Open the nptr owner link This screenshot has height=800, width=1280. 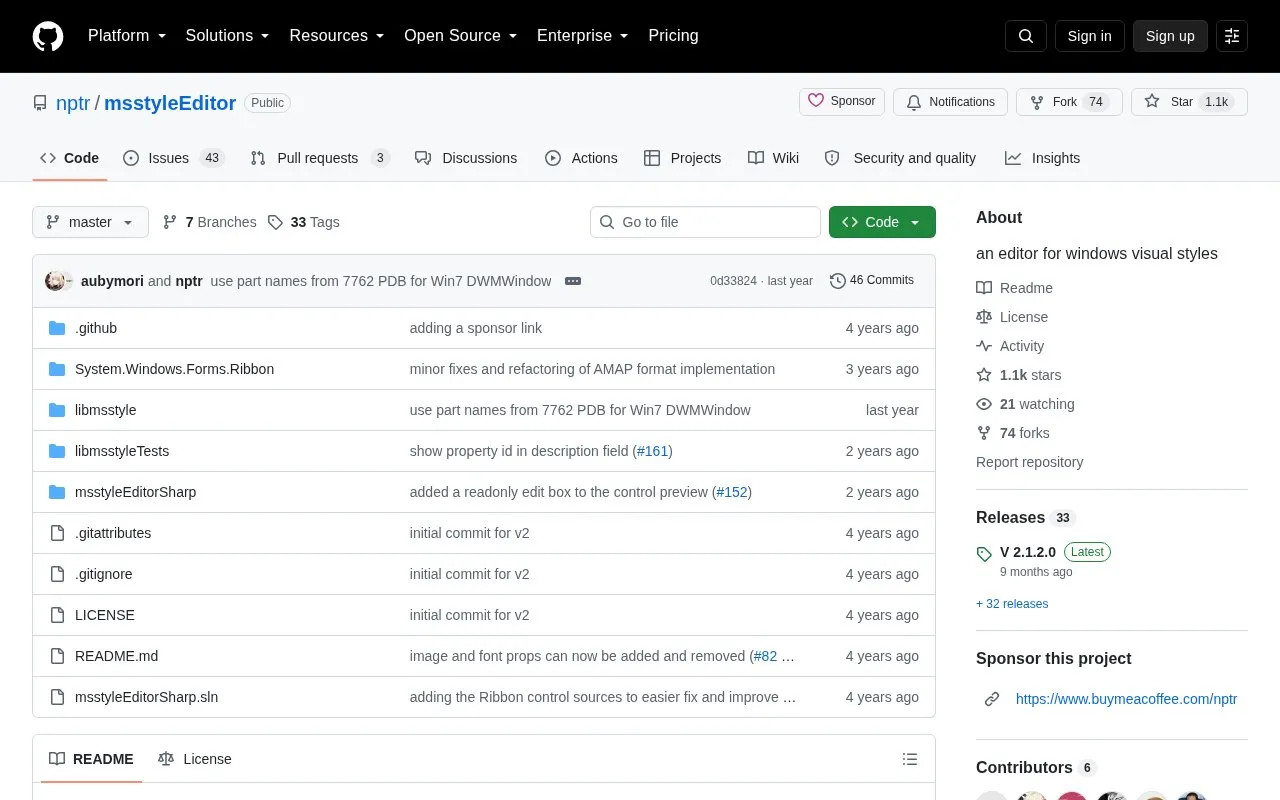(73, 103)
